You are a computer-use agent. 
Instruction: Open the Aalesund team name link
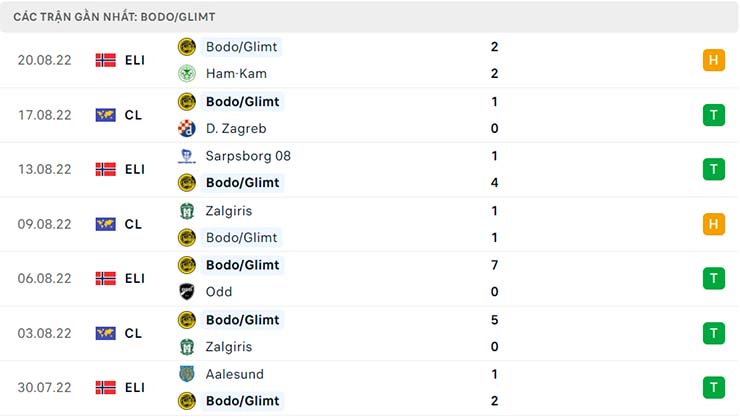click(236, 374)
